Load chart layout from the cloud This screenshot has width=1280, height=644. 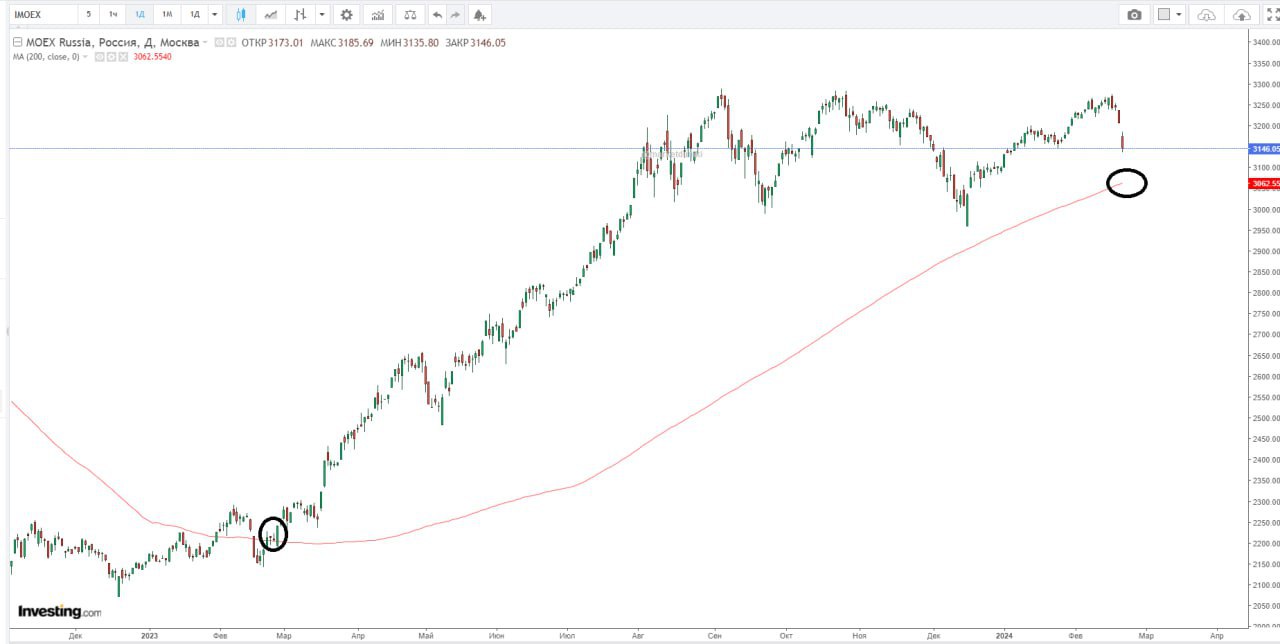1206,15
